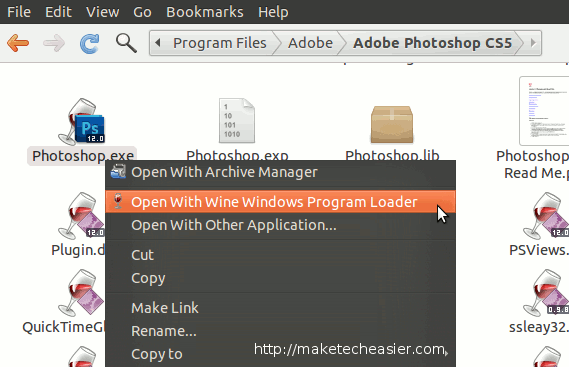The image size is (569, 367).
Task: Click the Photoshop.exe file name label
Action: [x=82, y=156]
